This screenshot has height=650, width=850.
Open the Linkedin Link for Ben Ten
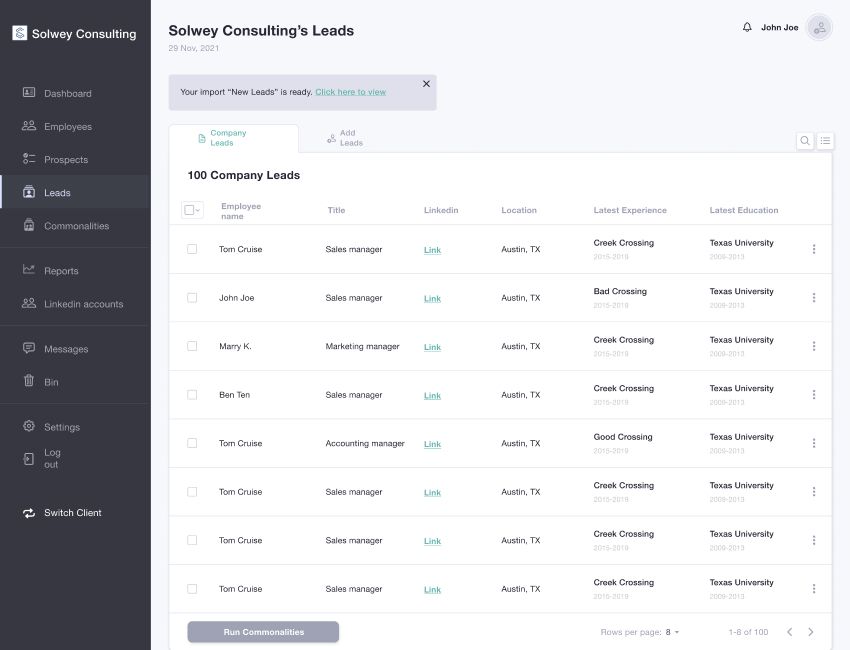point(432,395)
